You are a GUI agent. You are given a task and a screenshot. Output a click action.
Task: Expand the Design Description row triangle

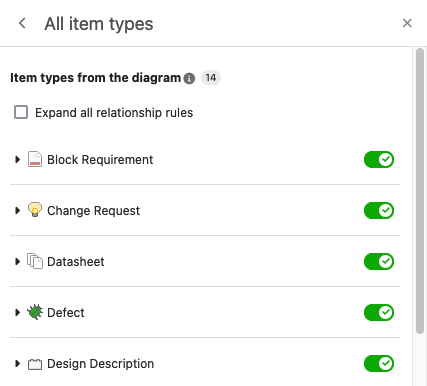pos(17,363)
